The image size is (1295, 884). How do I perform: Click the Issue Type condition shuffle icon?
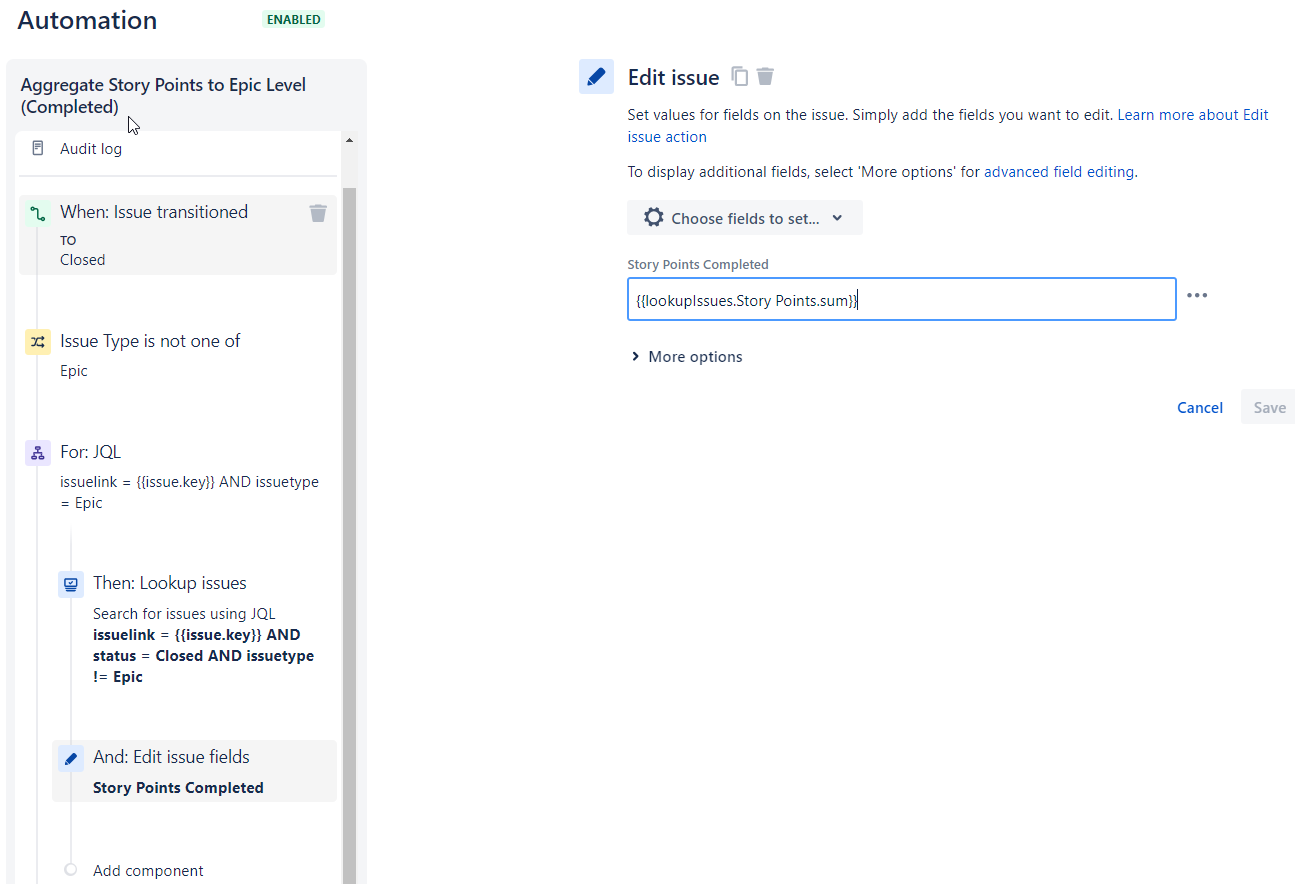38,342
